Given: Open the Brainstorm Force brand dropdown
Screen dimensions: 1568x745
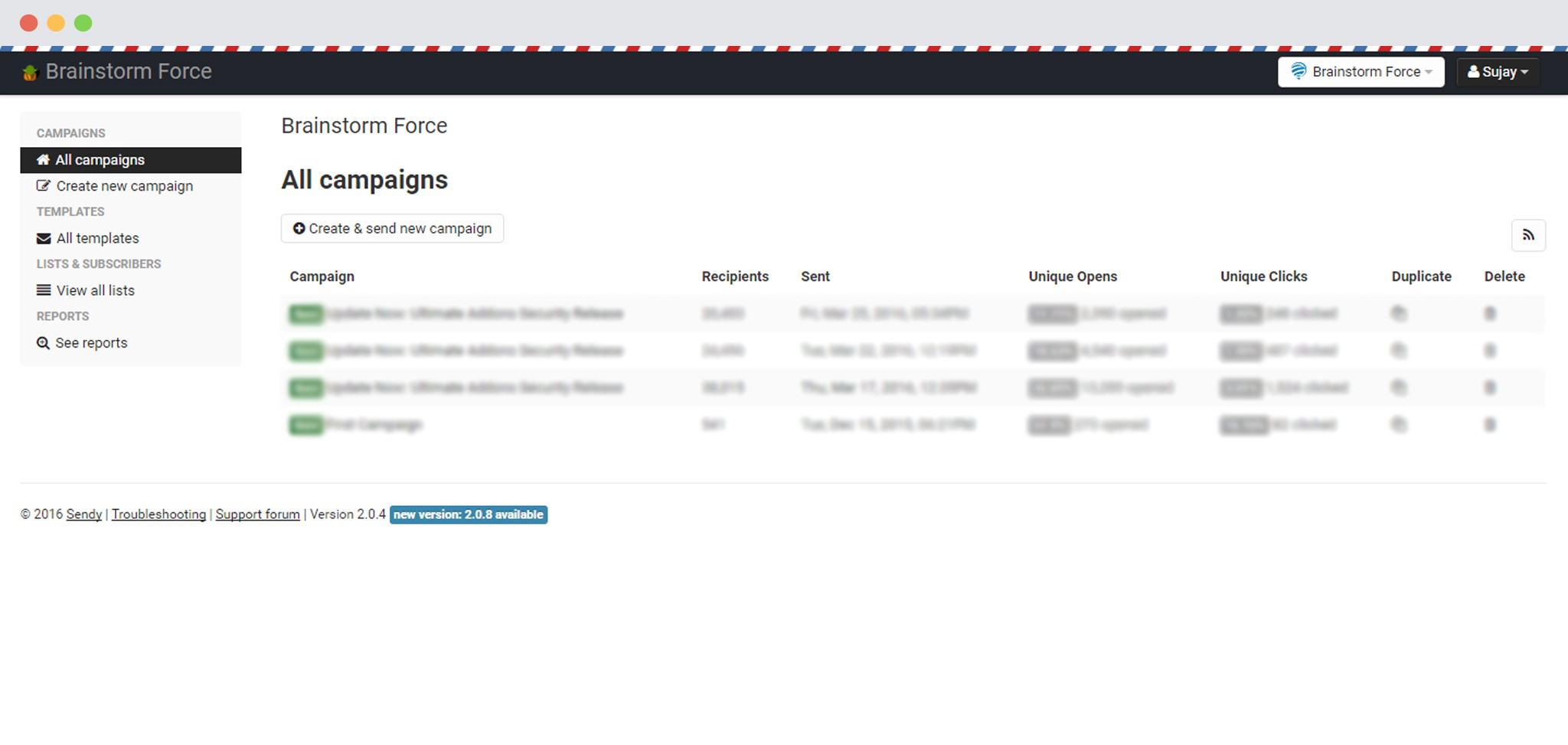Looking at the screenshot, I should 1361,72.
